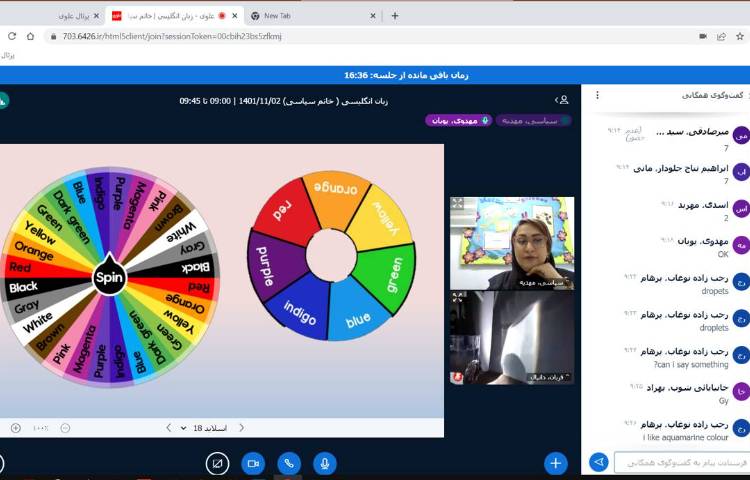750x480 pixels.
Task: Open the chat options three-dot menu
Action: point(597,96)
